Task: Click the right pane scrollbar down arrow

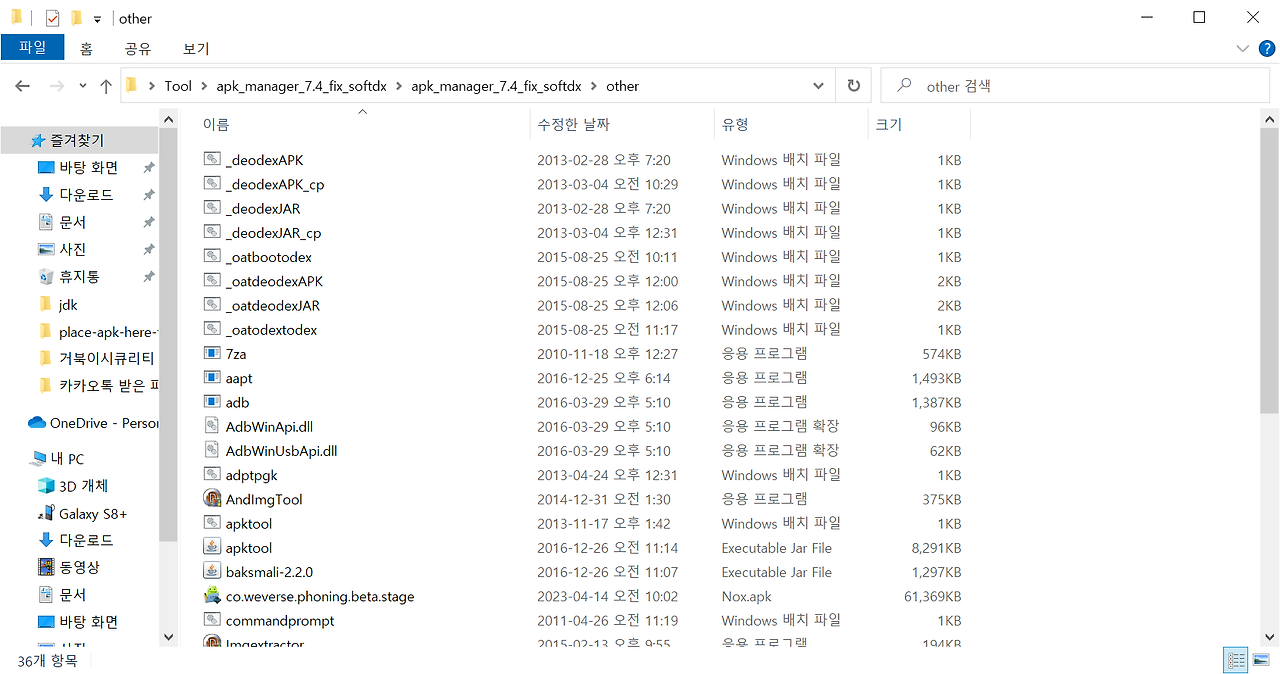Action: coord(1268,637)
